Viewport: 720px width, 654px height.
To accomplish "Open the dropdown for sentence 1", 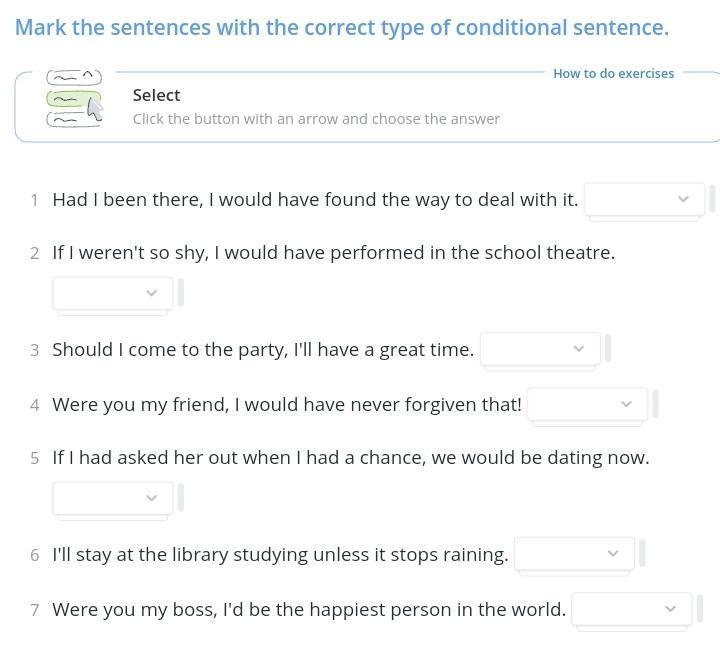I will [644, 199].
